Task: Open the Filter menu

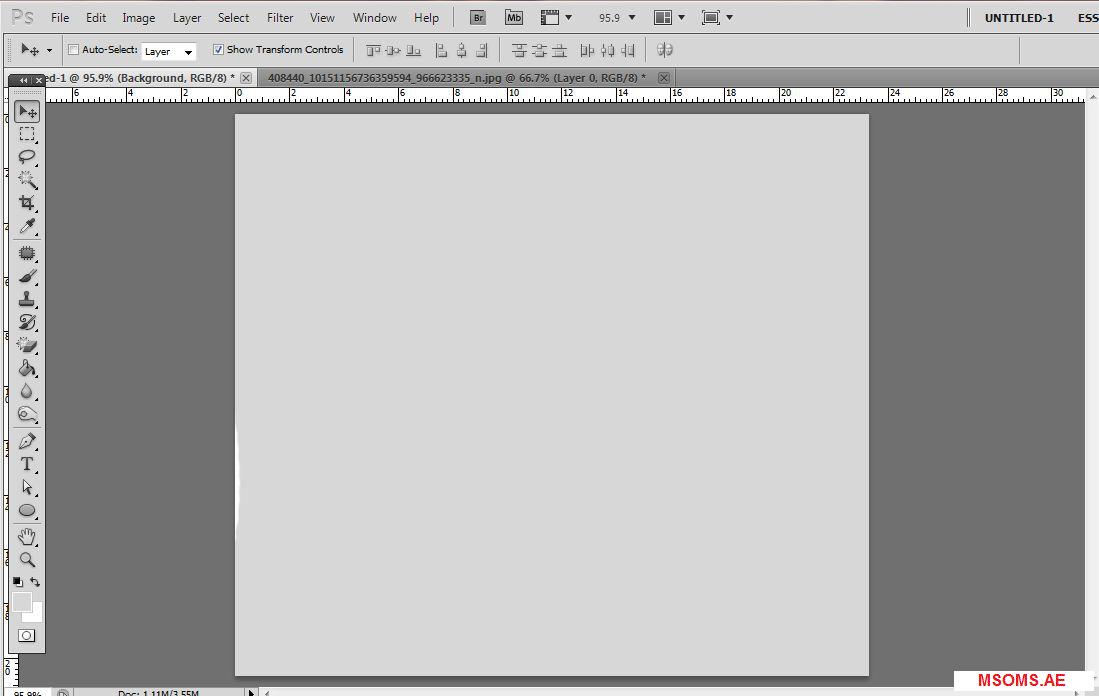Action: tap(280, 18)
